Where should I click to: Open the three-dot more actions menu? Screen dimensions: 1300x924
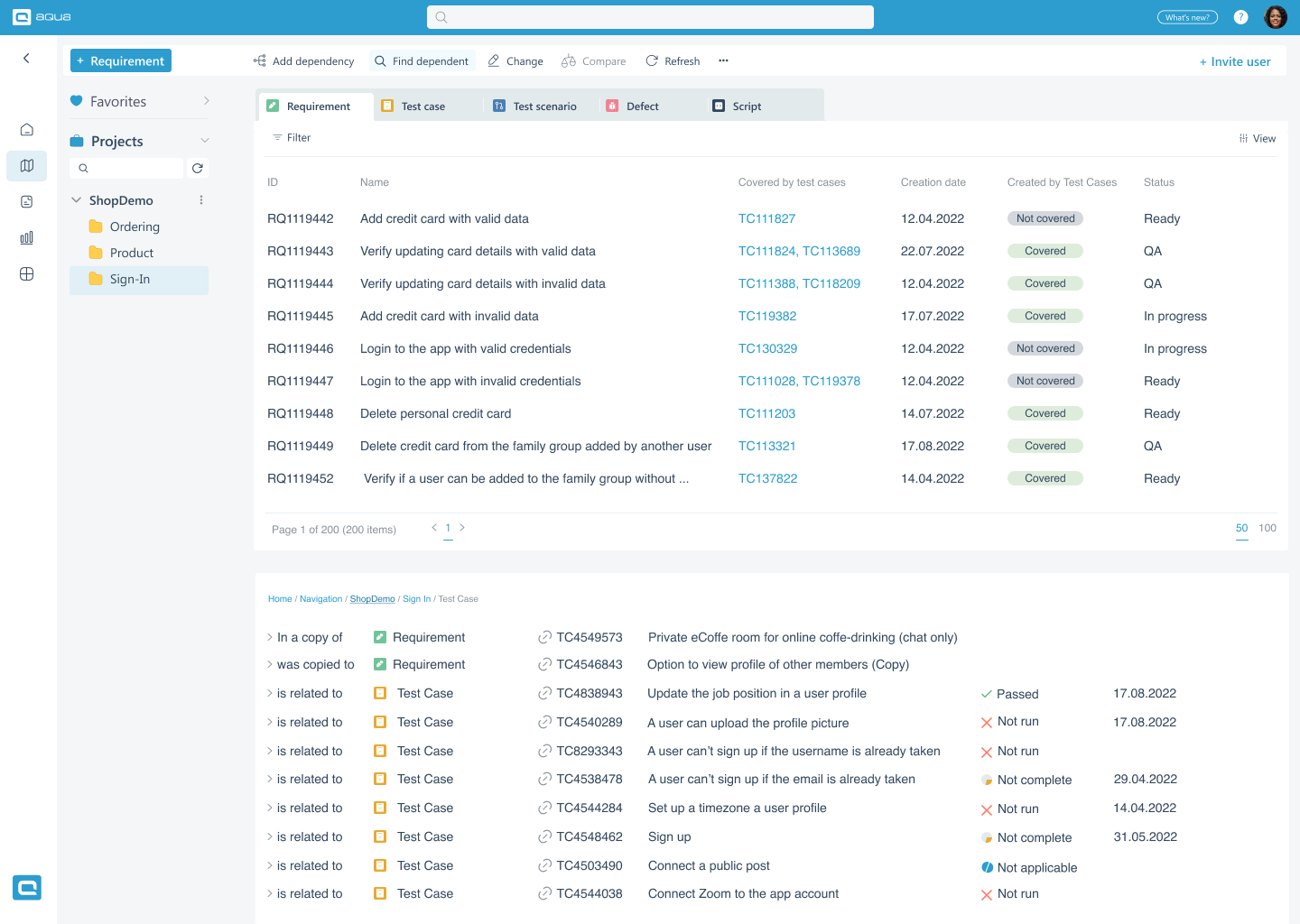pos(722,60)
